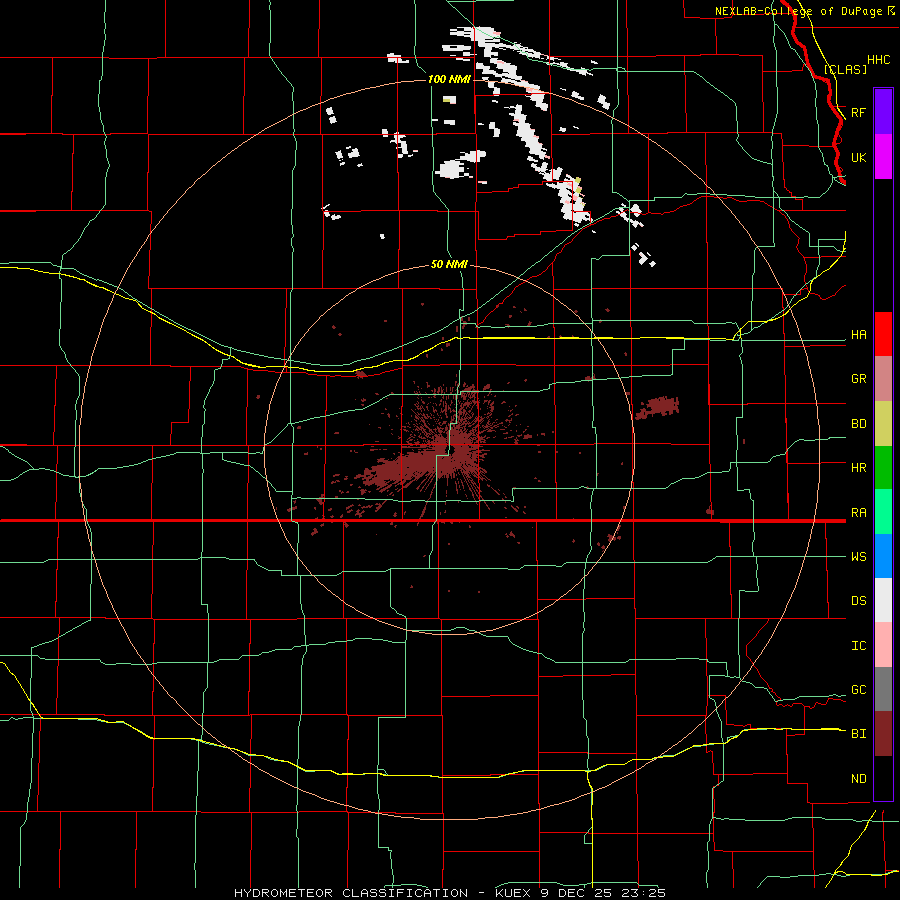The width and height of the screenshot is (900, 900).
Task: Click the RA legend label
Action: (859, 513)
